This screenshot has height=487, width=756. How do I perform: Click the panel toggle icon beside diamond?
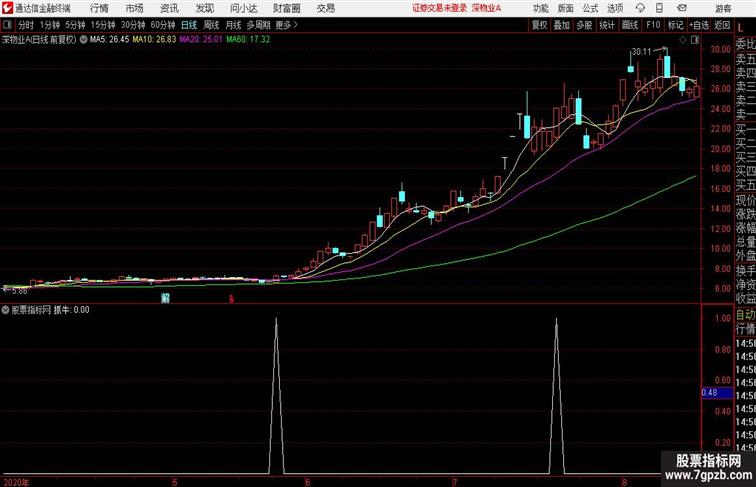click(x=695, y=40)
